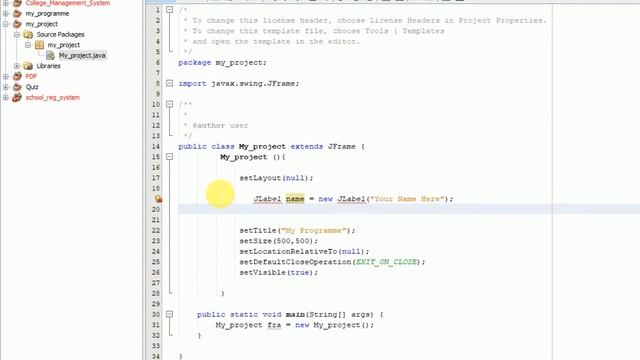Viewport: 640px width, 360px height.
Task: Click line number 22 in the gutter
Action: coord(156,231)
